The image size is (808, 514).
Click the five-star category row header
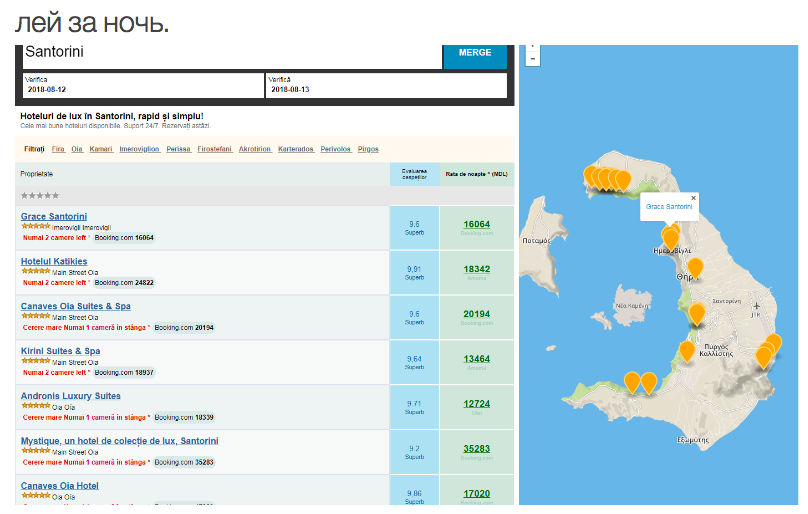[x=265, y=195]
